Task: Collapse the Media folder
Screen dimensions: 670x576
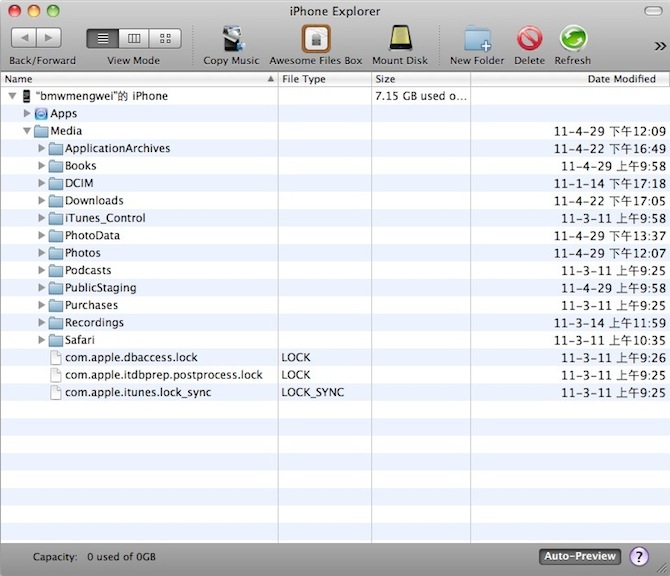Action: tap(27, 131)
